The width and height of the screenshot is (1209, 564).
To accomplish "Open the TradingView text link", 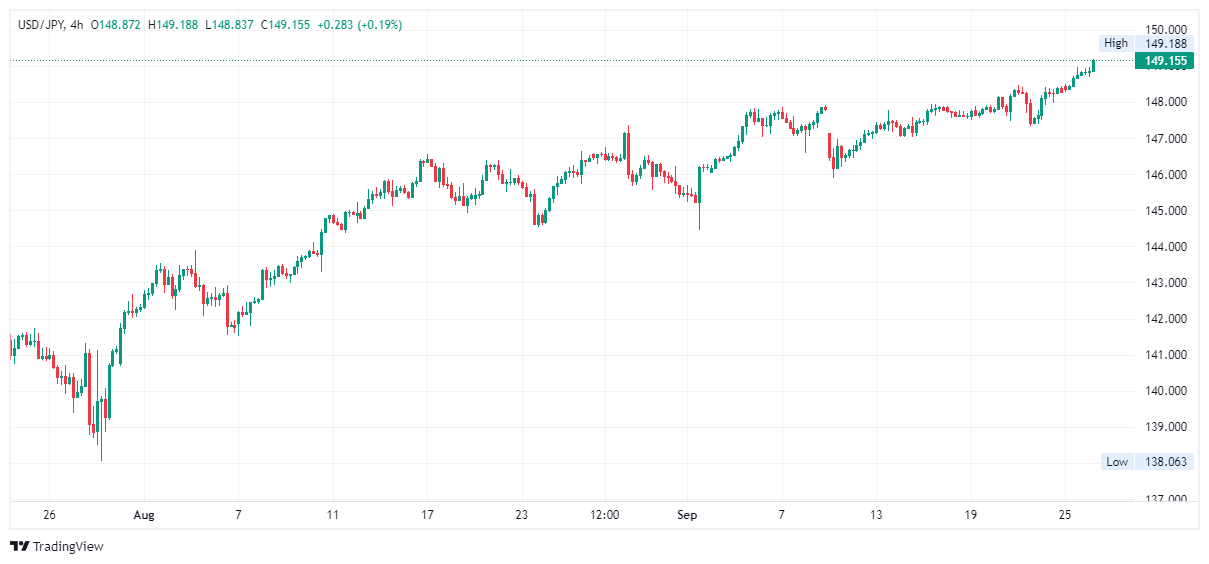I will (68, 547).
